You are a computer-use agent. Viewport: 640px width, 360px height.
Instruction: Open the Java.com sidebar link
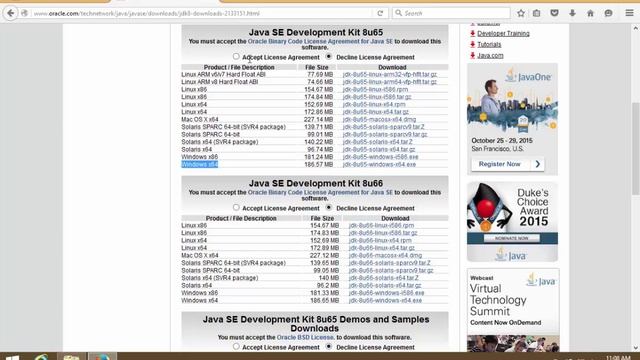(x=490, y=56)
